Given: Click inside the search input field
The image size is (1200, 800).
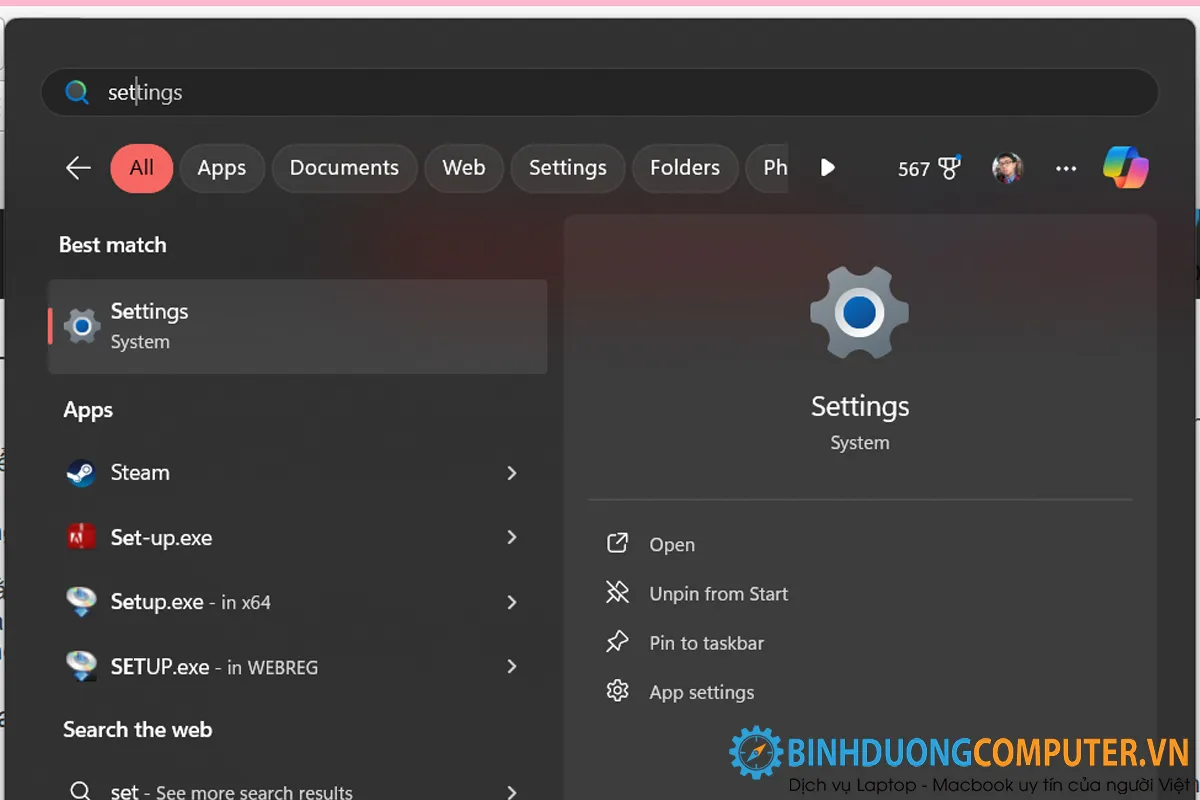Looking at the screenshot, I should [x=400, y=92].
